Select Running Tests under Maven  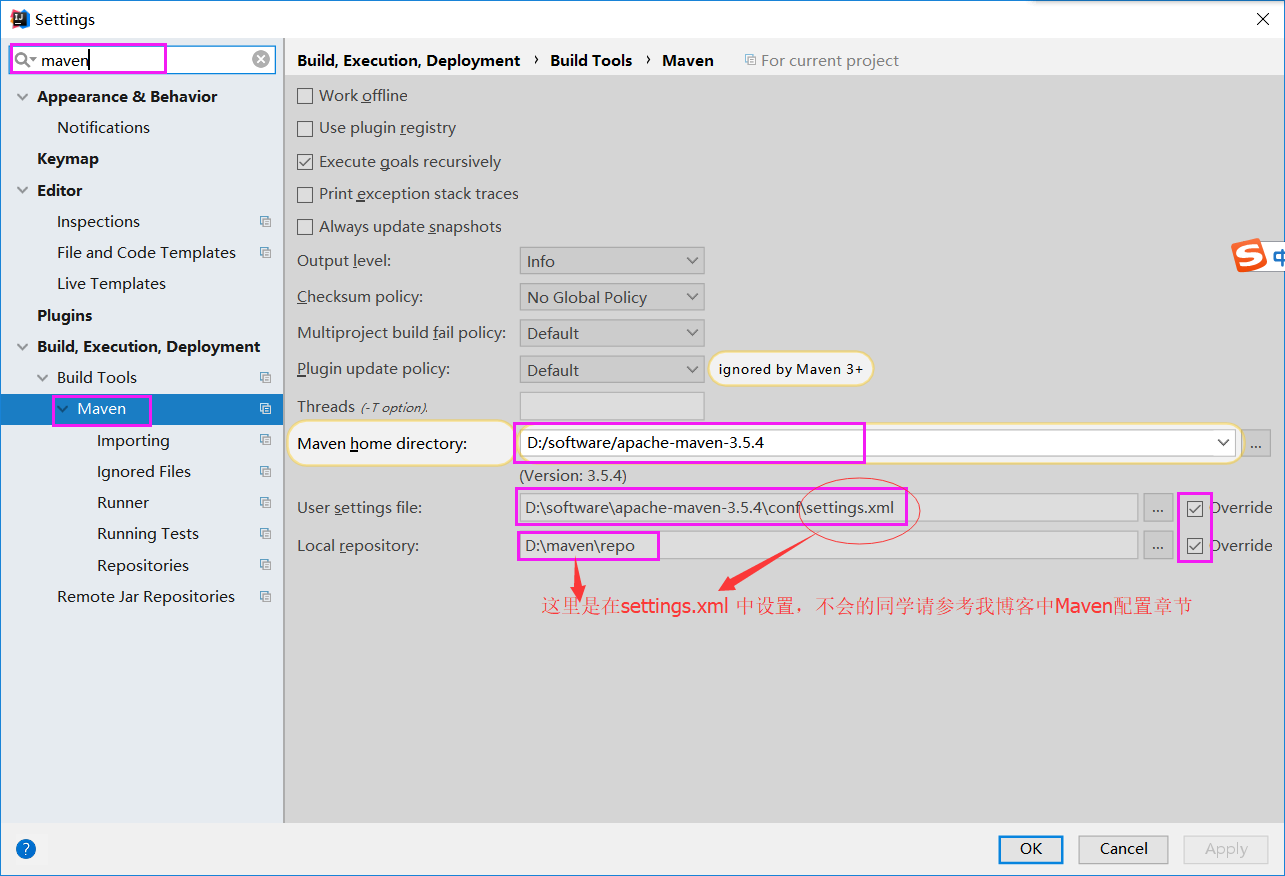tap(148, 533)
